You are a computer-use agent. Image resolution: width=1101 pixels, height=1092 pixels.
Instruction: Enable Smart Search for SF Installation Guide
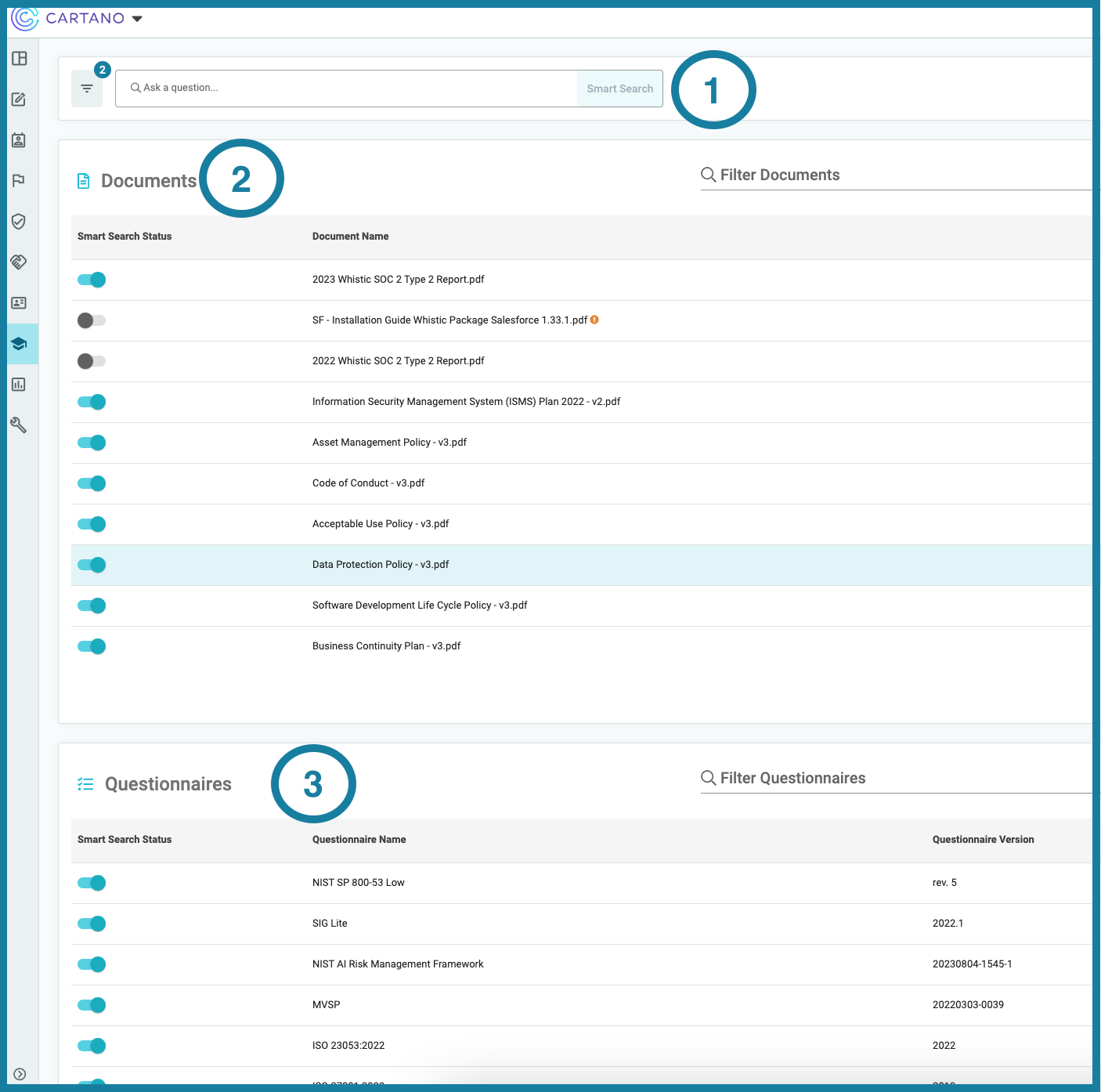92,320
